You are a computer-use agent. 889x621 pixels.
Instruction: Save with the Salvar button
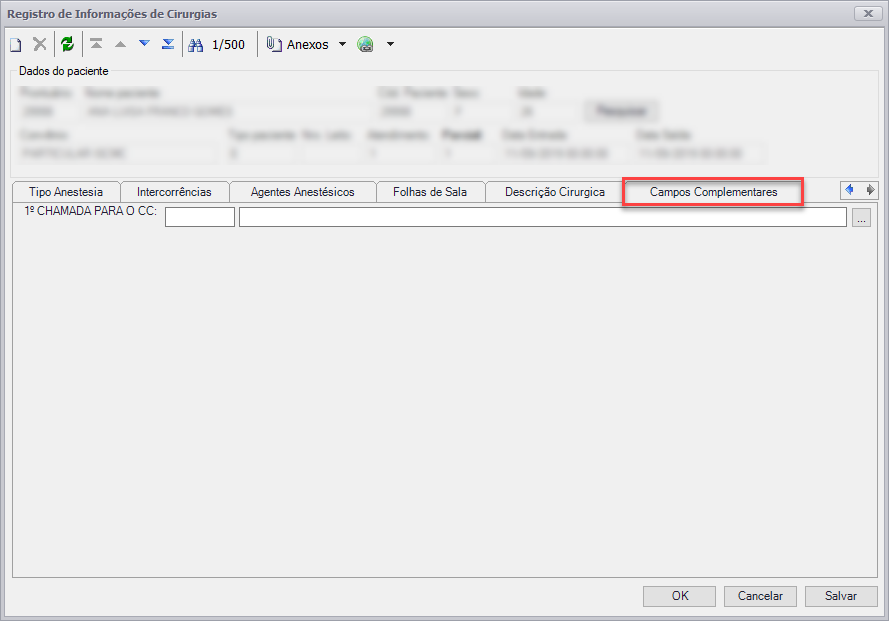(x=841, y=596)
